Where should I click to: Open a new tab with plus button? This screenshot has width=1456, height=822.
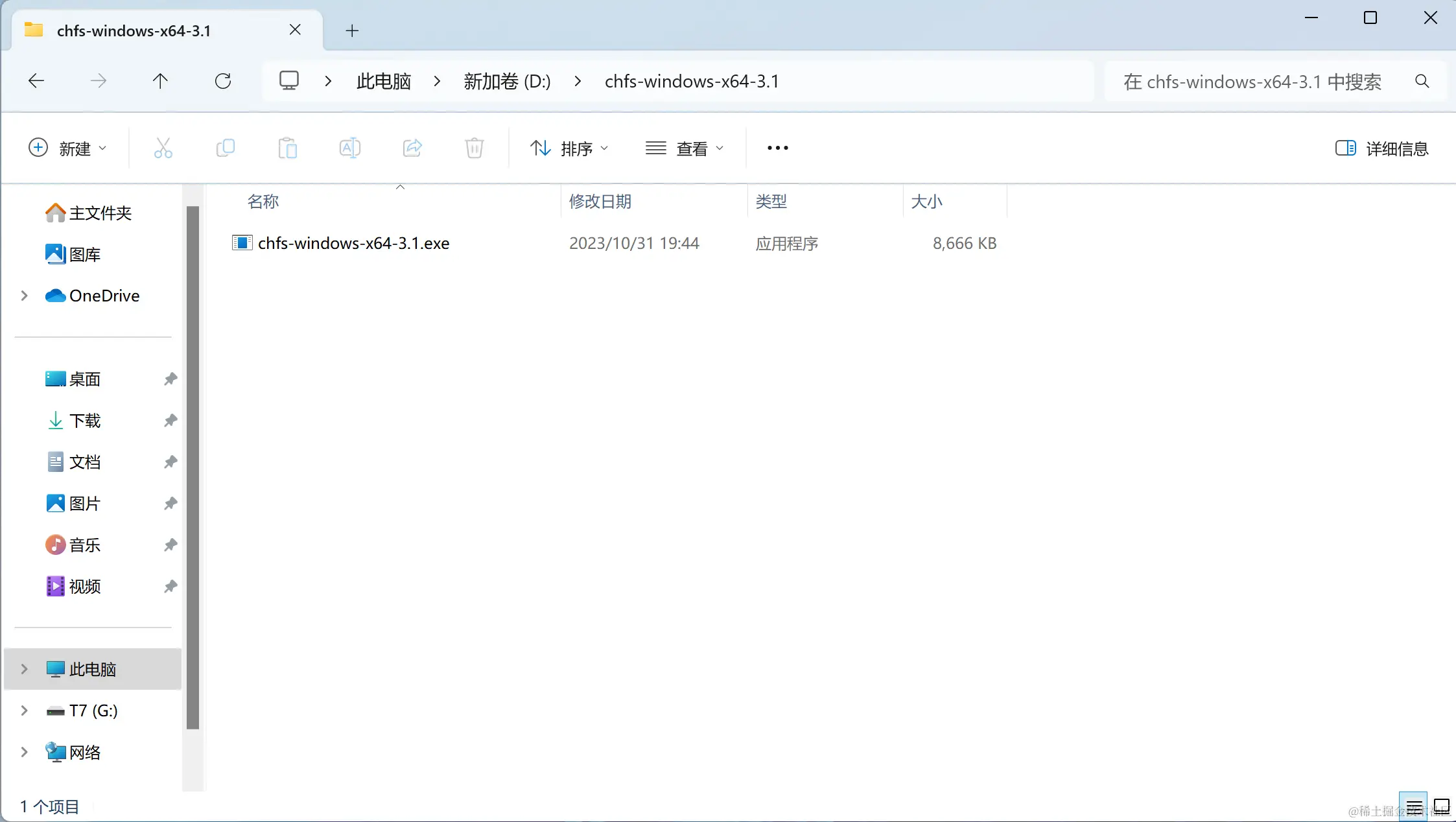click(x=352, y=30)
